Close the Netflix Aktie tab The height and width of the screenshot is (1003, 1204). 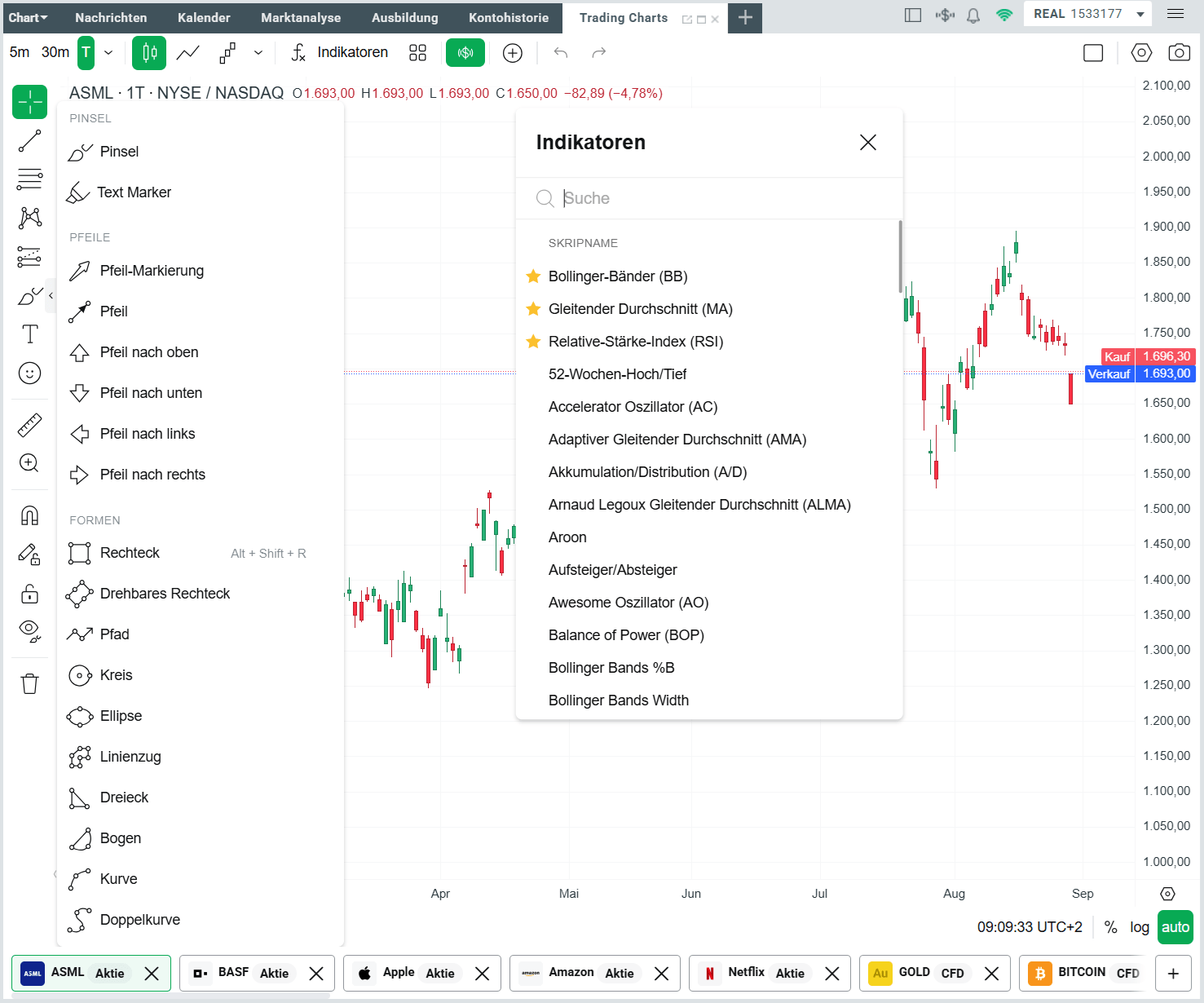coord(832,974)
